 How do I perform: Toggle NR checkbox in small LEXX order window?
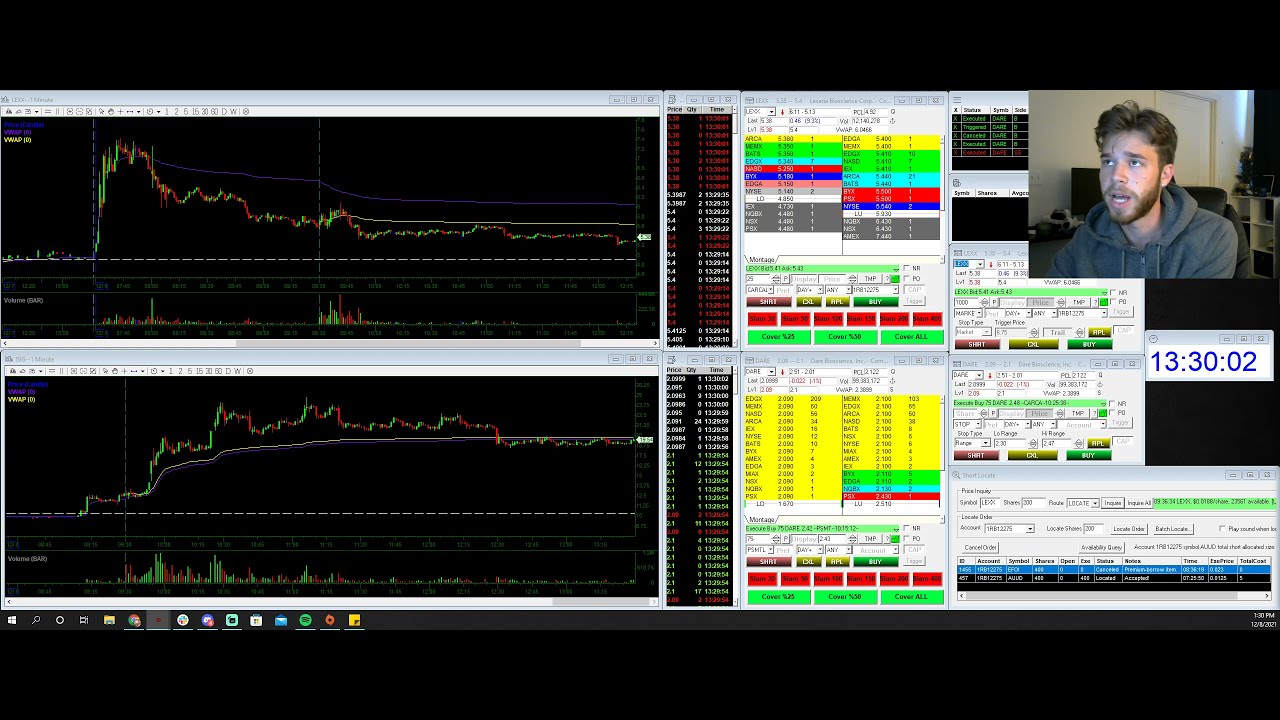(x=1113, y=293)
